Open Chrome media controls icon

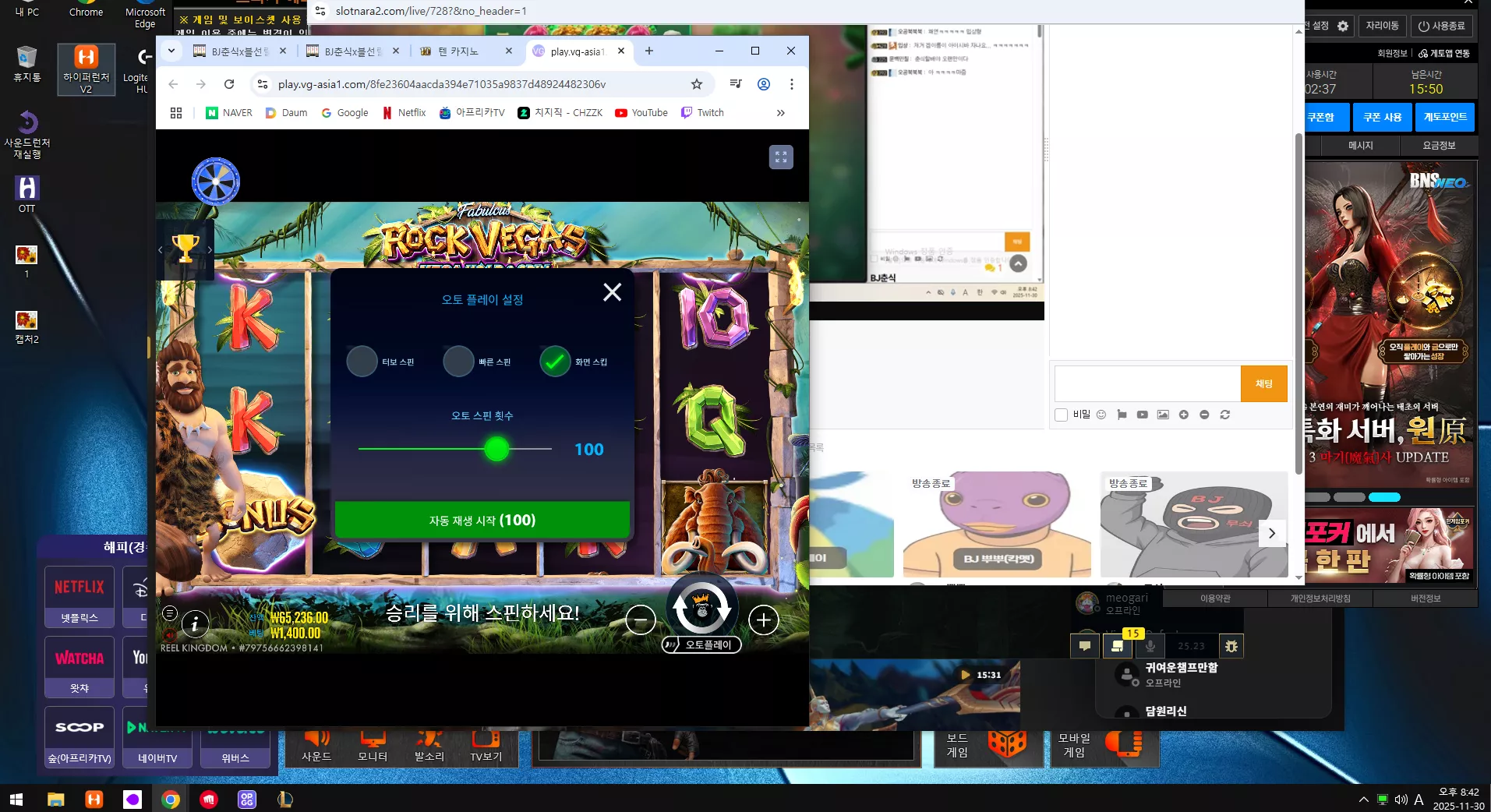(736, 84)
